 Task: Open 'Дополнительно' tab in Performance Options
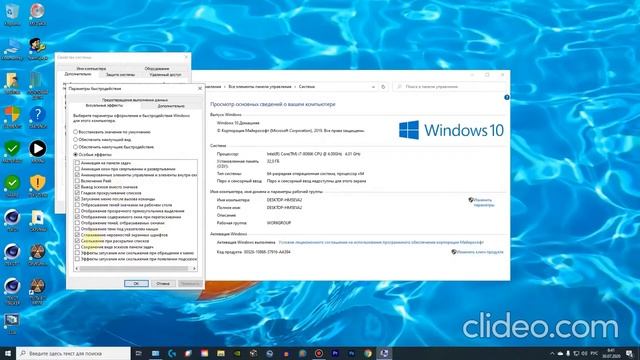coord(171,106)
